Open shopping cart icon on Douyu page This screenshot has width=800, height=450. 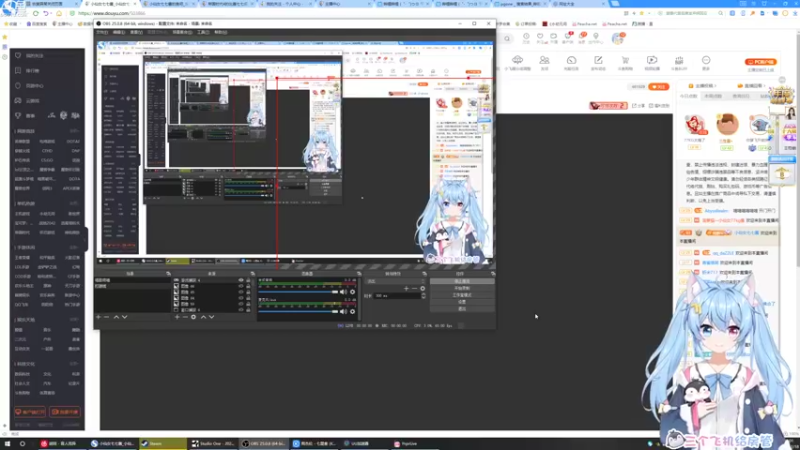[x=625, y=62]
